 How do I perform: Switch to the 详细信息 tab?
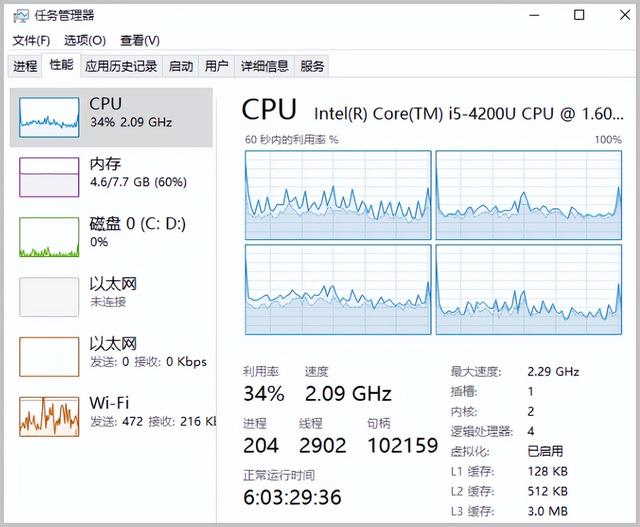[x=265, y=66]
